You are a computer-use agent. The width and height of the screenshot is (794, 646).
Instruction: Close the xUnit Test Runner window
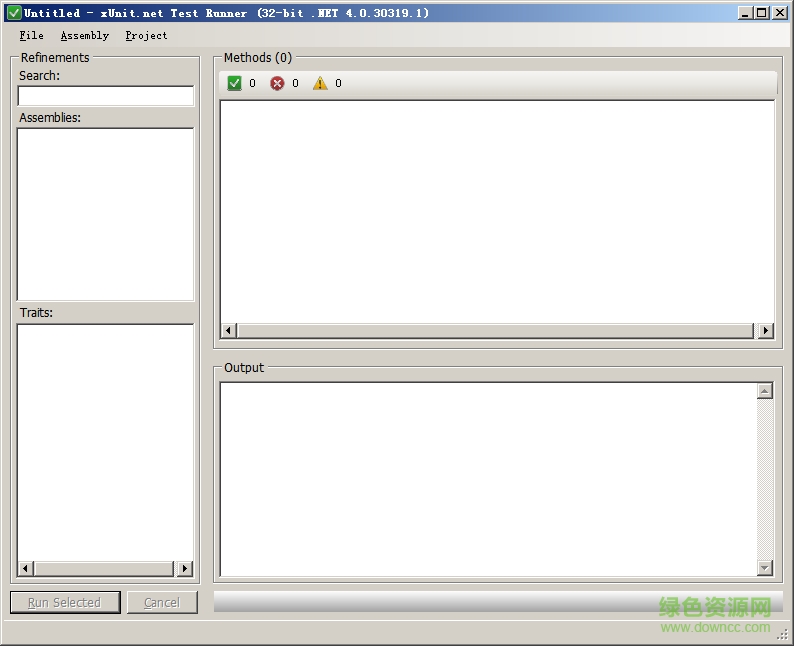pos(779,13)
